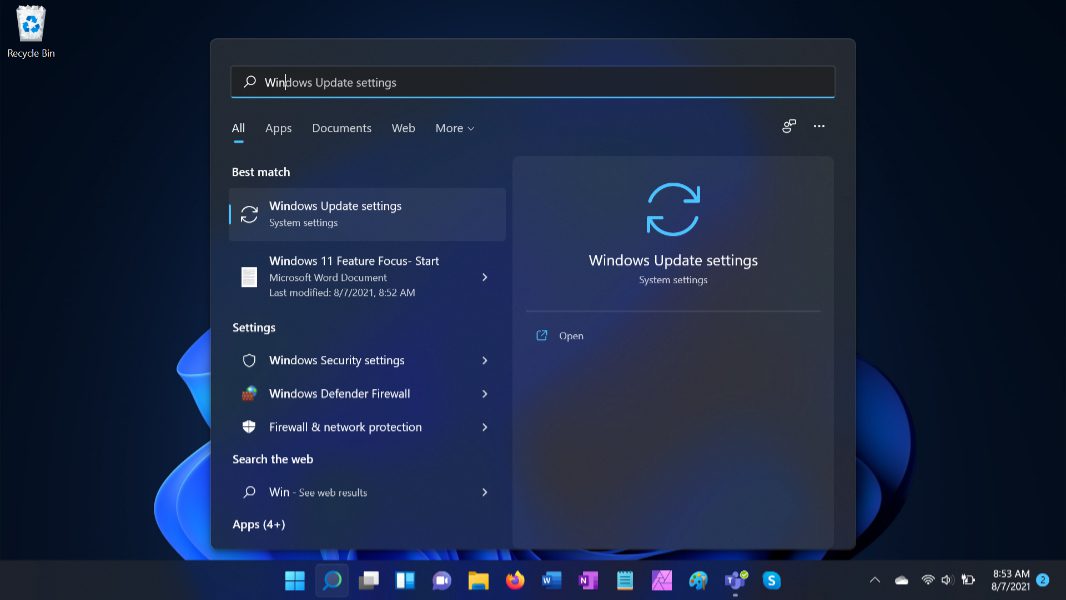Switch to the Documents search tab
Viewport: 1066px width, 600px height.
[x=341, y=128]
